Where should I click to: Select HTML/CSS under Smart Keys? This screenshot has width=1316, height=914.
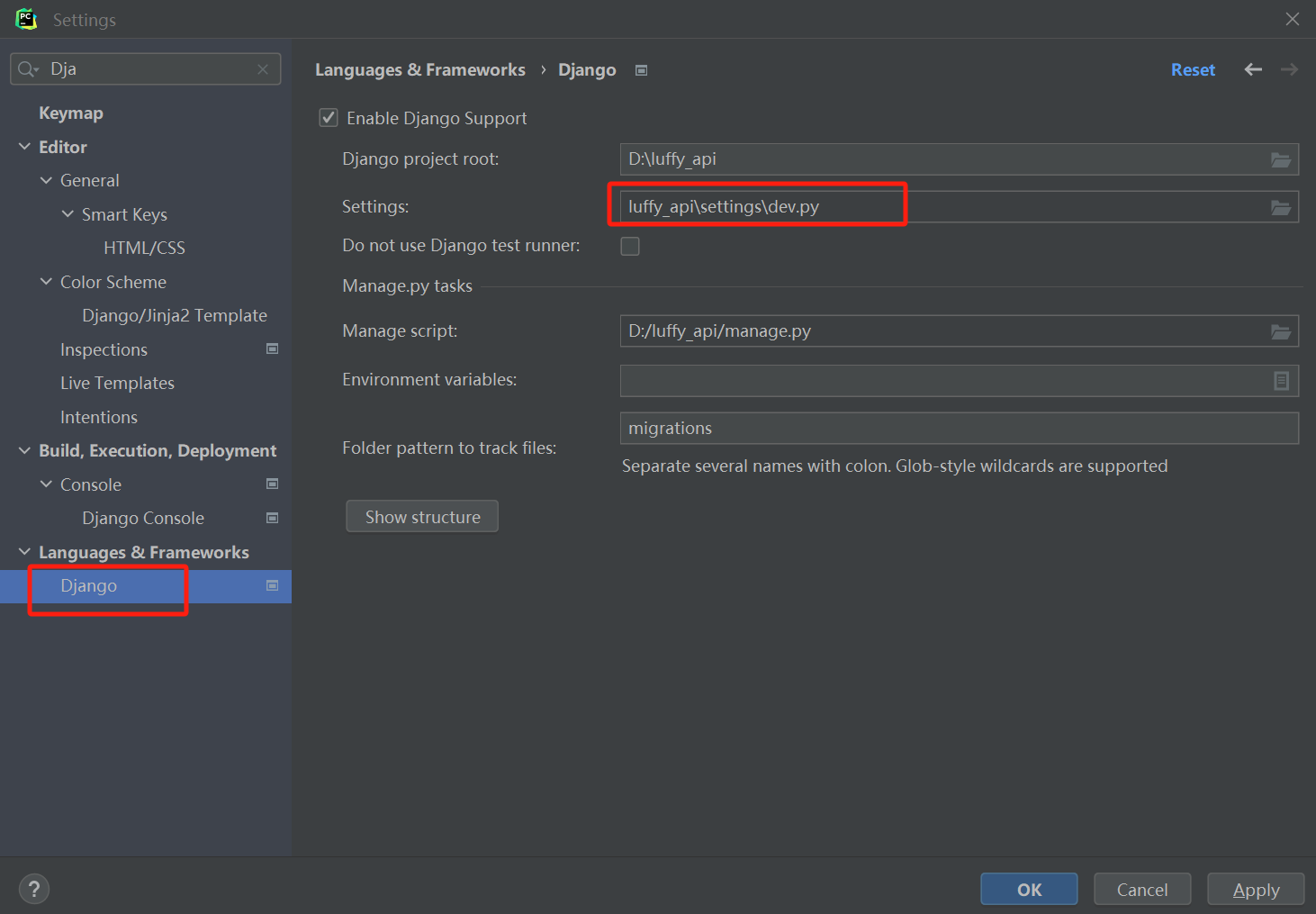point(144,248)
